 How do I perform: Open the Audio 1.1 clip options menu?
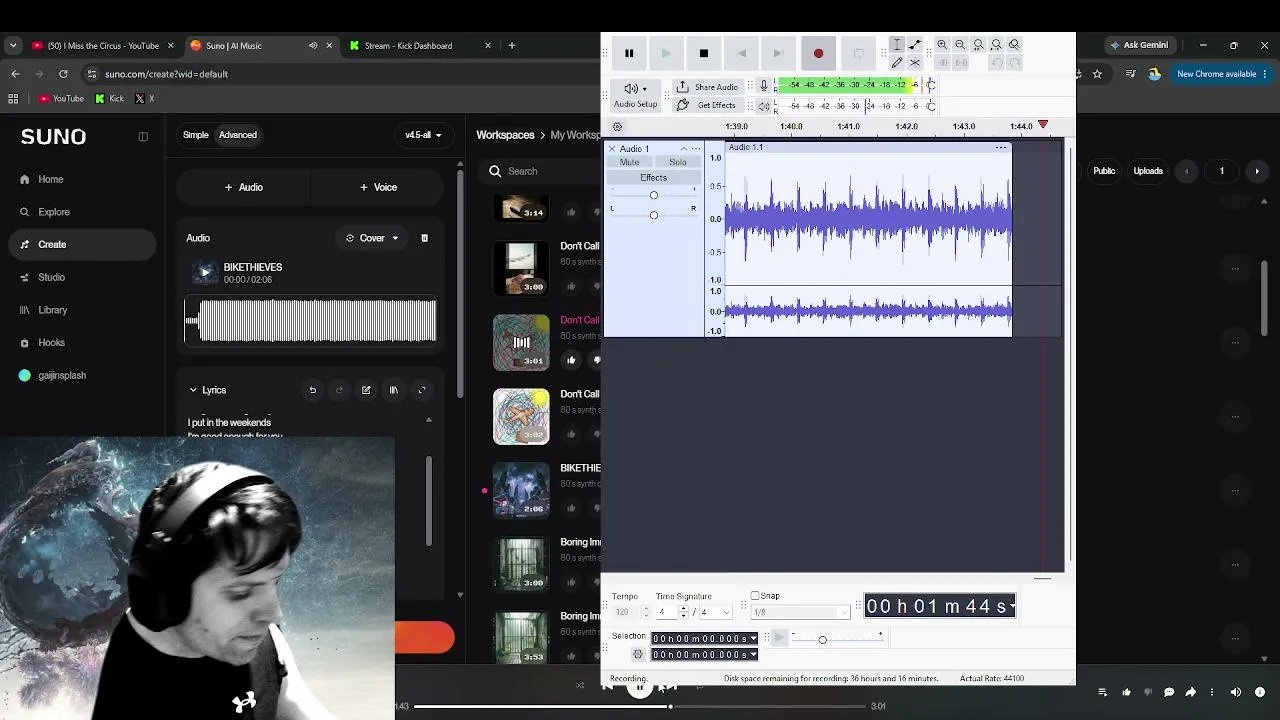pyautogui.click(x=1000, y=148)
